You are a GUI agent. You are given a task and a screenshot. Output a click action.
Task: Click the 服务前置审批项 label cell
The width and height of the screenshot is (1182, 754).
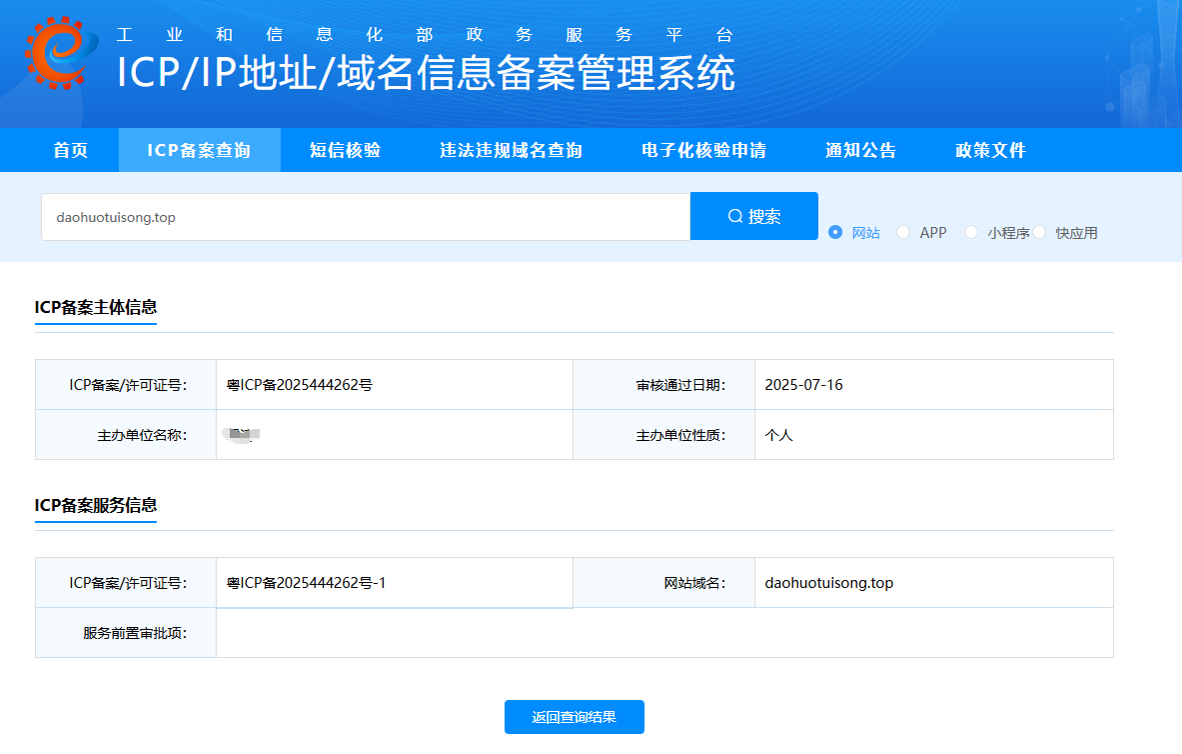(126, 633)
